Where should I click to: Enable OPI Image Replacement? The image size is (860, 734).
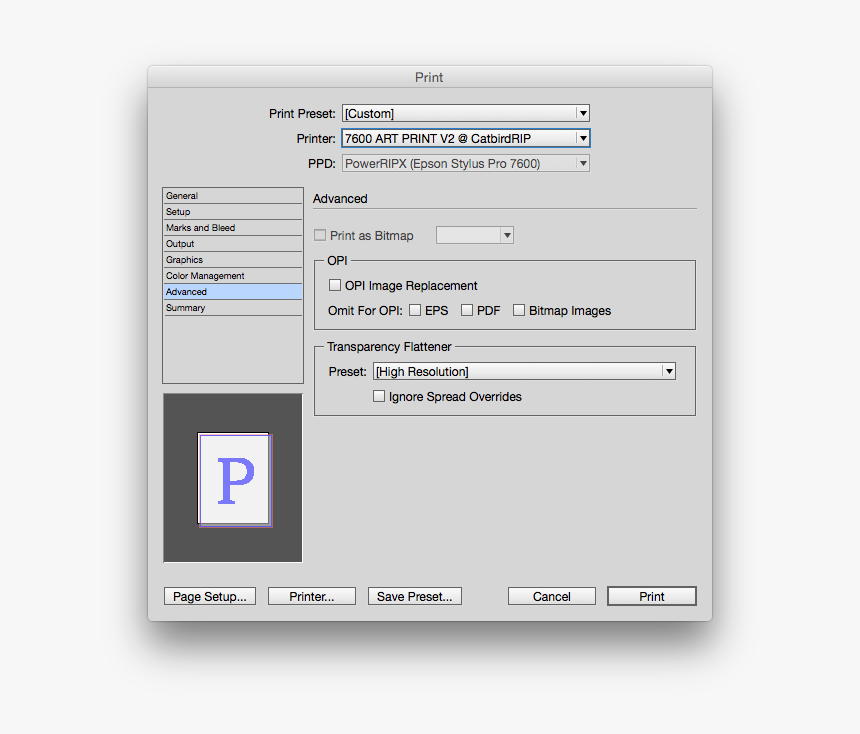(335, 285)
